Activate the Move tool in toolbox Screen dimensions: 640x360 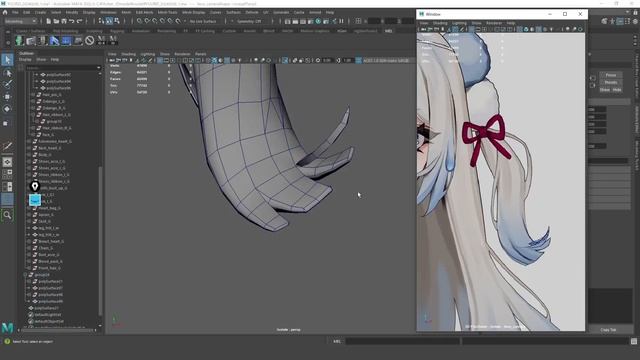7,97
